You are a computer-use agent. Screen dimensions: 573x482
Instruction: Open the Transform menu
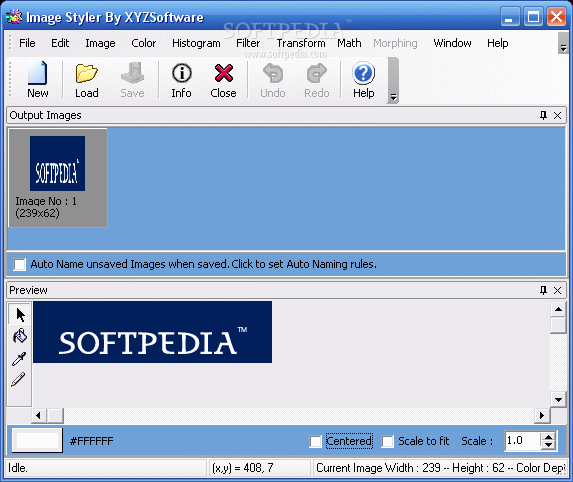coord(301,43)
